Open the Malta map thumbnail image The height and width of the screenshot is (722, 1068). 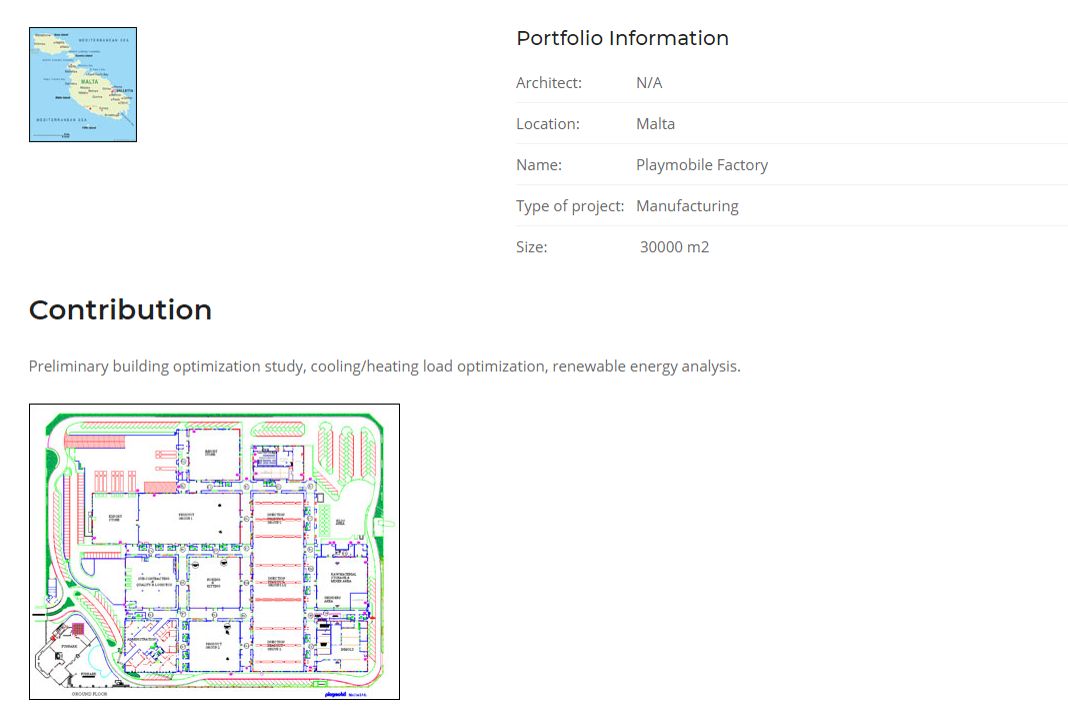click(x=83, y=84)
